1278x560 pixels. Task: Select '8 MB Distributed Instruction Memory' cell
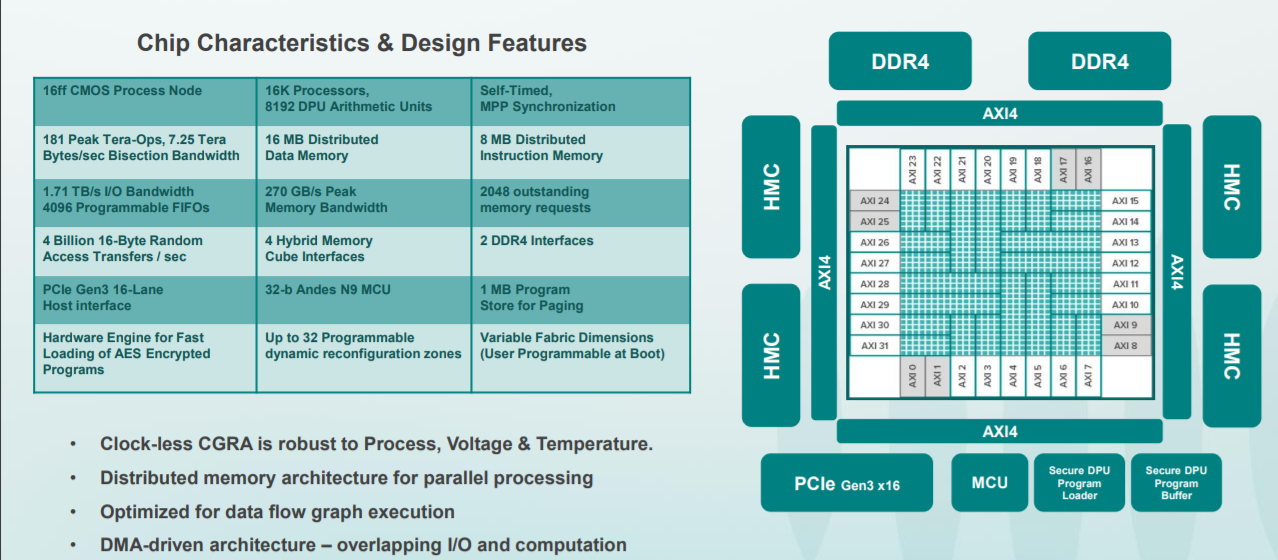point(580,151)
